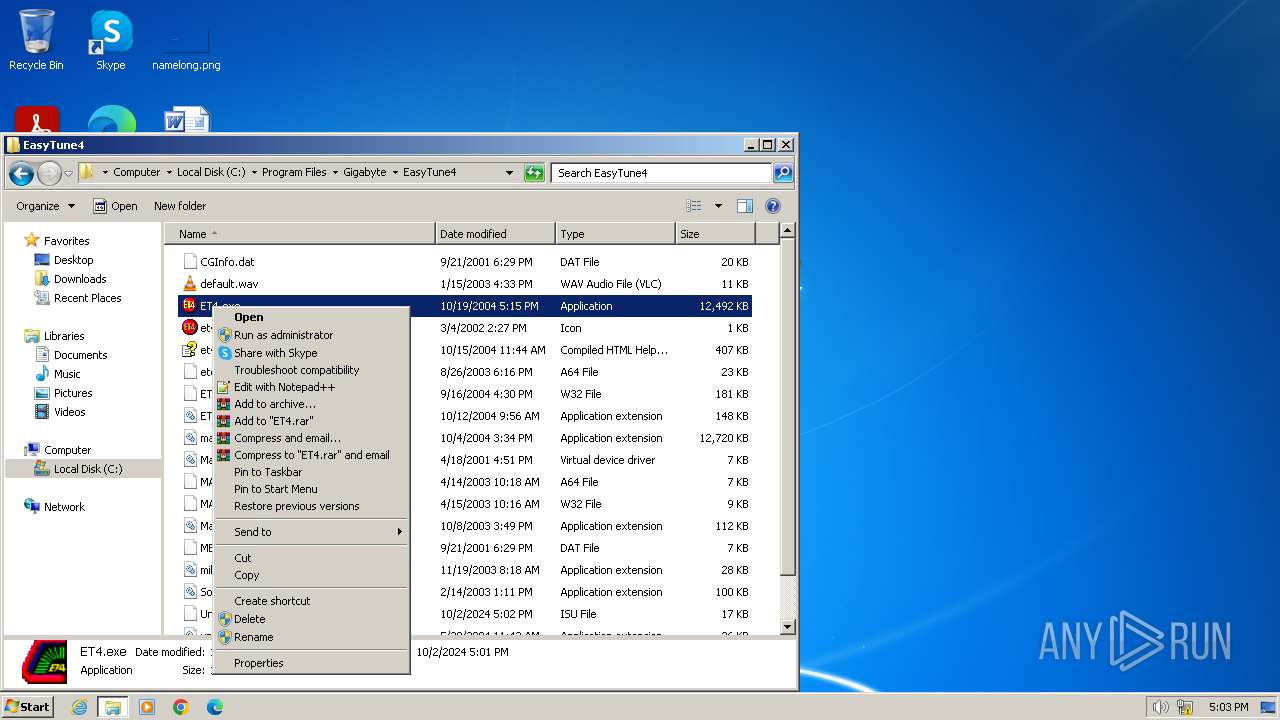This screenshot has height=720, width=1280.
Task: Sort by the Size column header
Action: tap(715, 234)
